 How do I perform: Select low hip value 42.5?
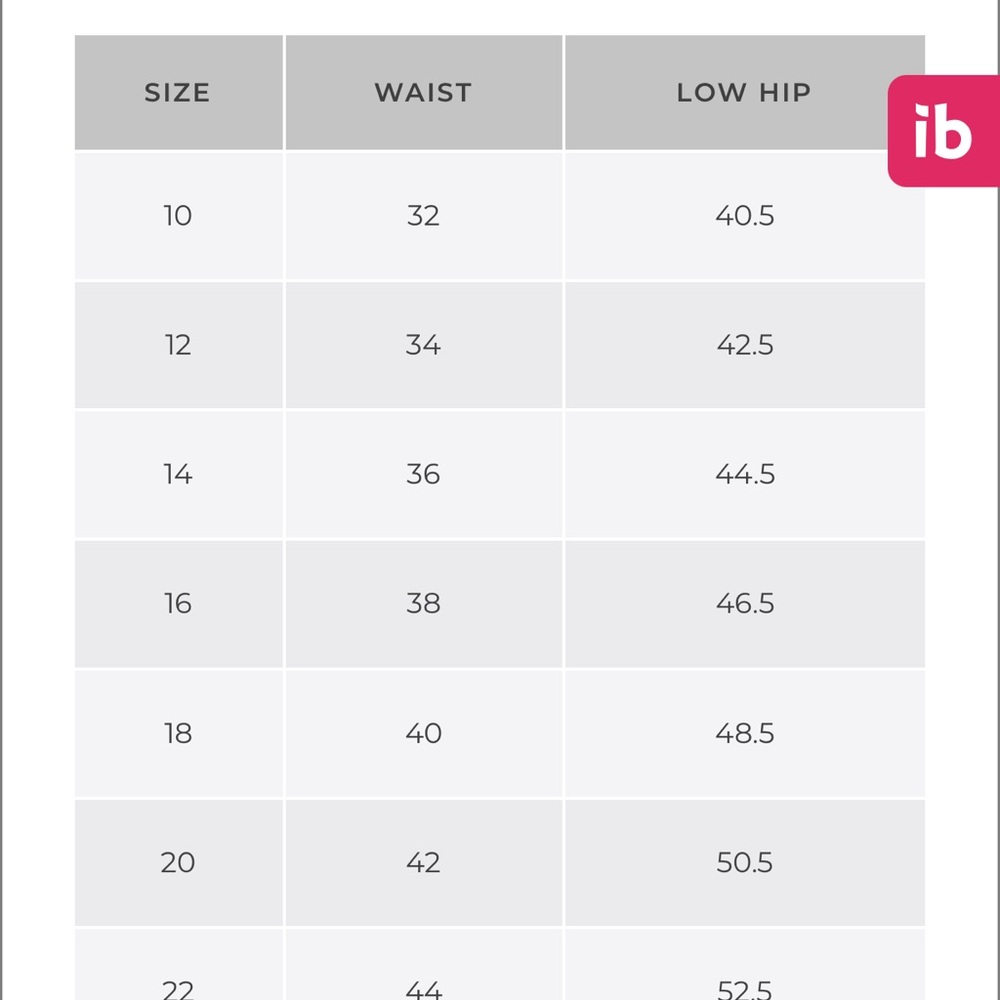[x=744, y=345]
